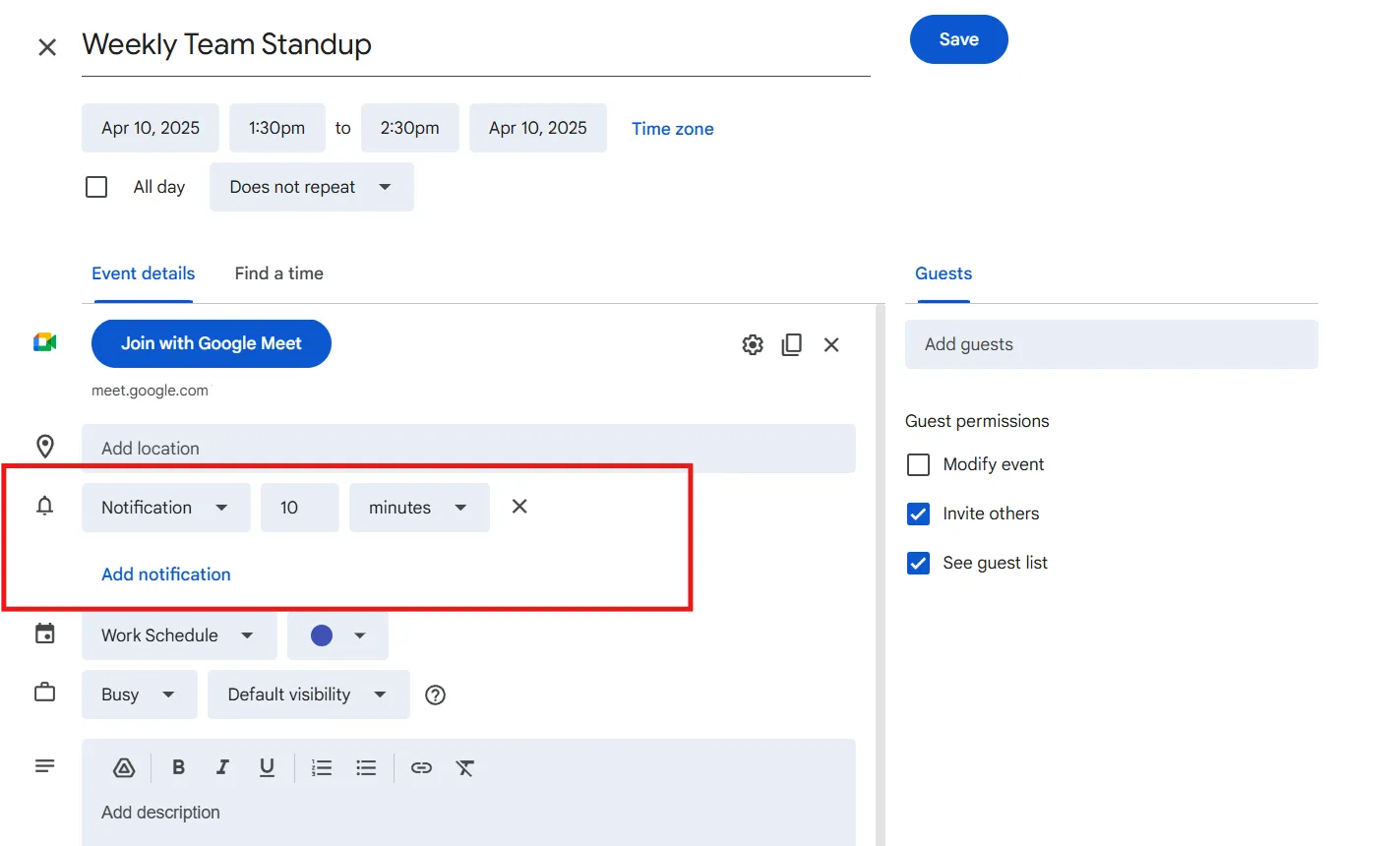The image size is (1400, 846).
Task: Insert a numbered list in description
Action: point(322,768)
